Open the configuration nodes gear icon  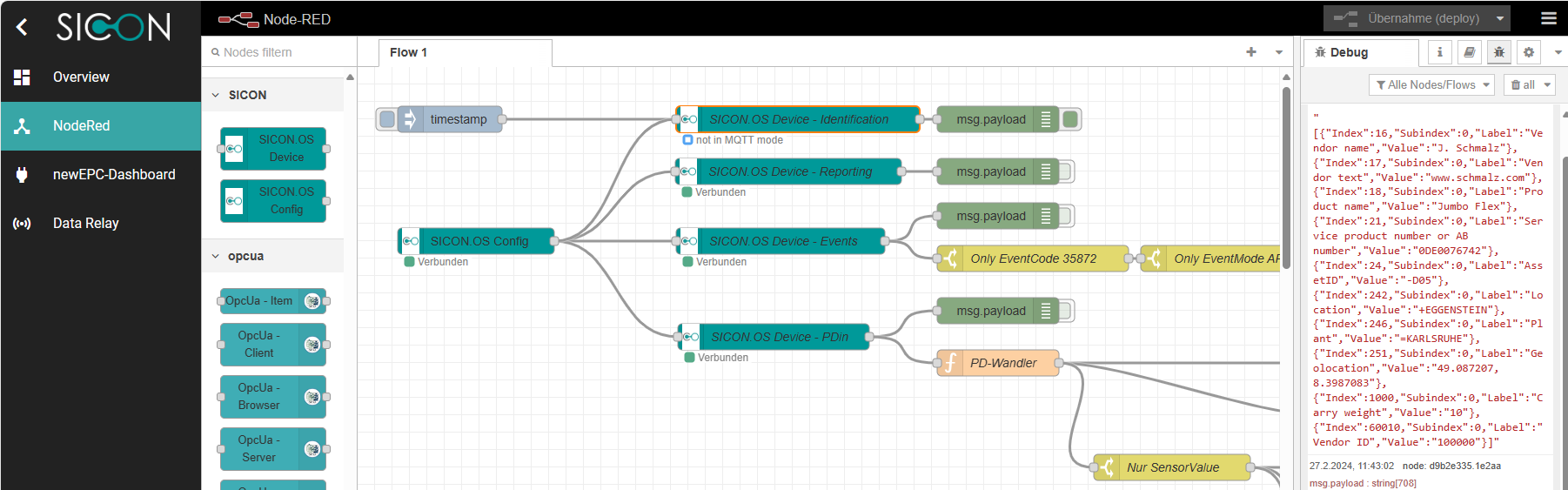(x=1528, y=52)
